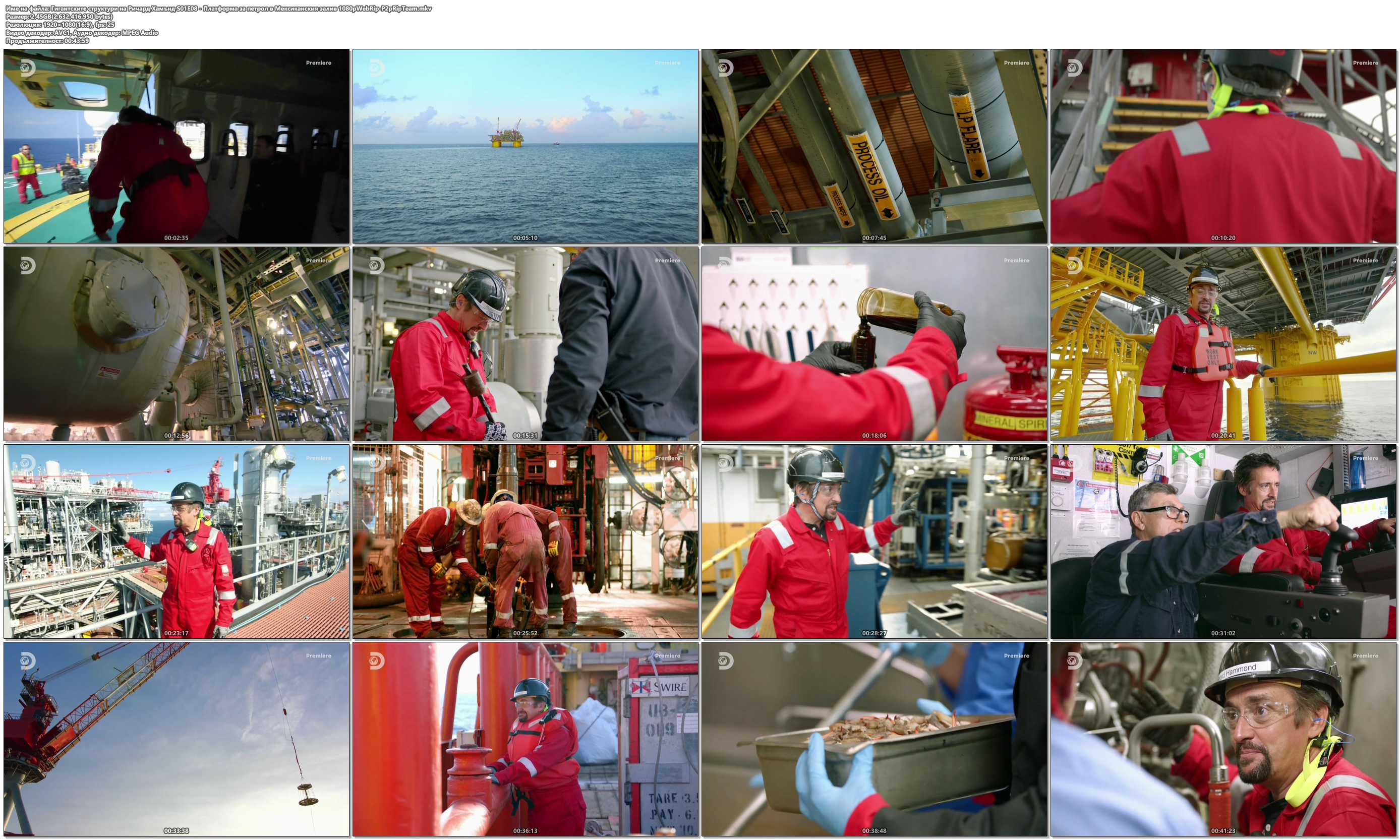Click the red crane lifting thumbnail at 00:33:38
1400x840 pixels.
click(177, 739)
